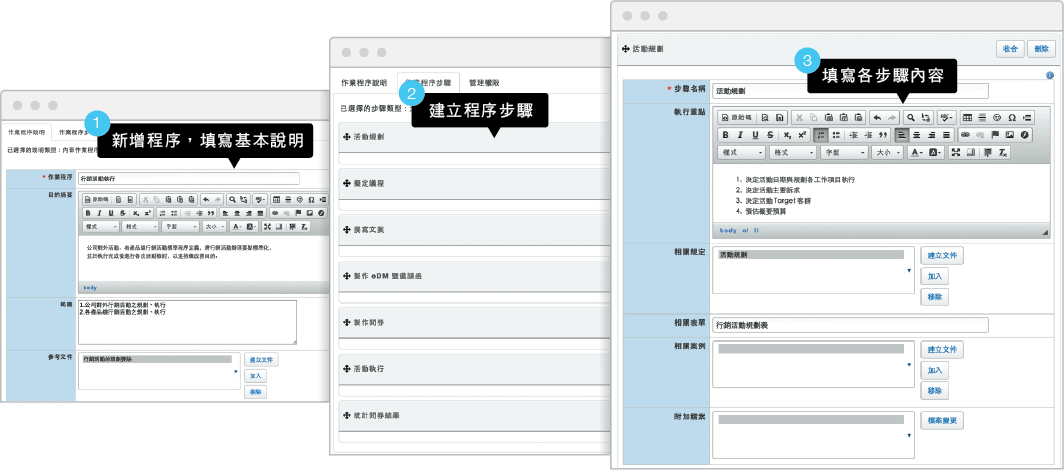The height and width of the screenshot is (470, 1064).
Task: Toggle center alignment in the 執行重點 editor
Action: coord(916,135)
